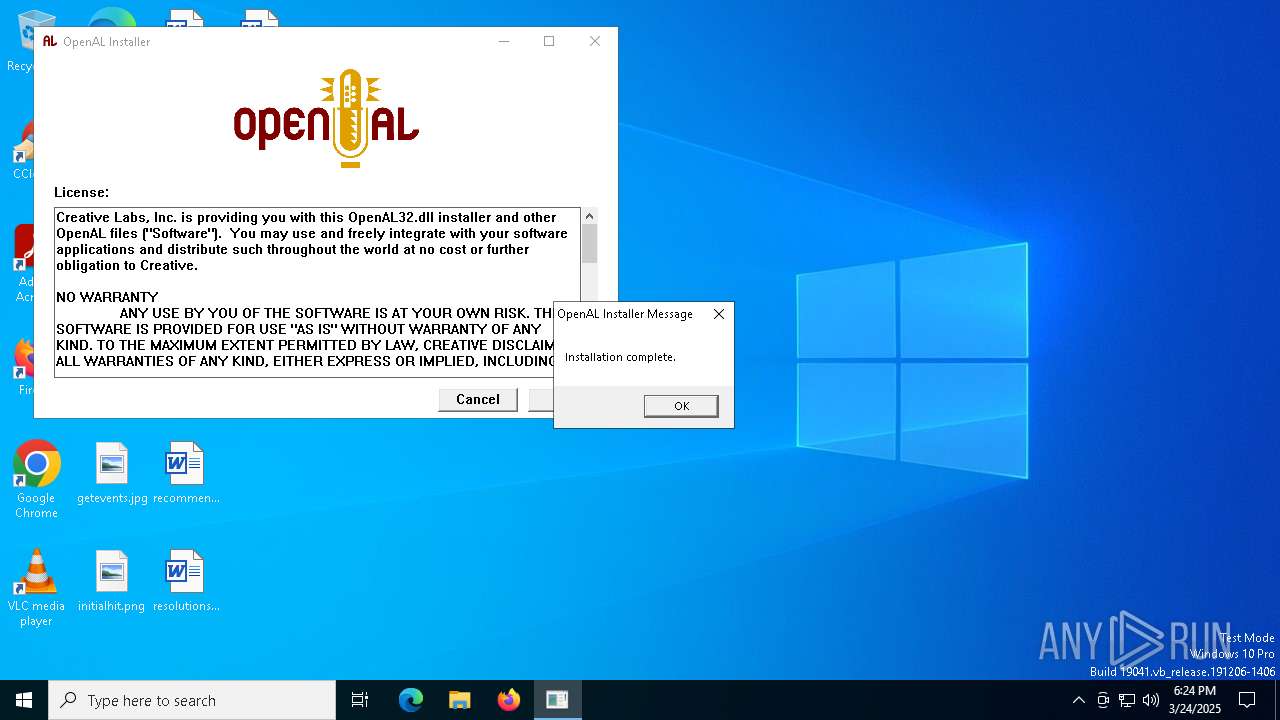
Task: Confirm the Installation complete message with OK
Action: (x=681, y=406)
